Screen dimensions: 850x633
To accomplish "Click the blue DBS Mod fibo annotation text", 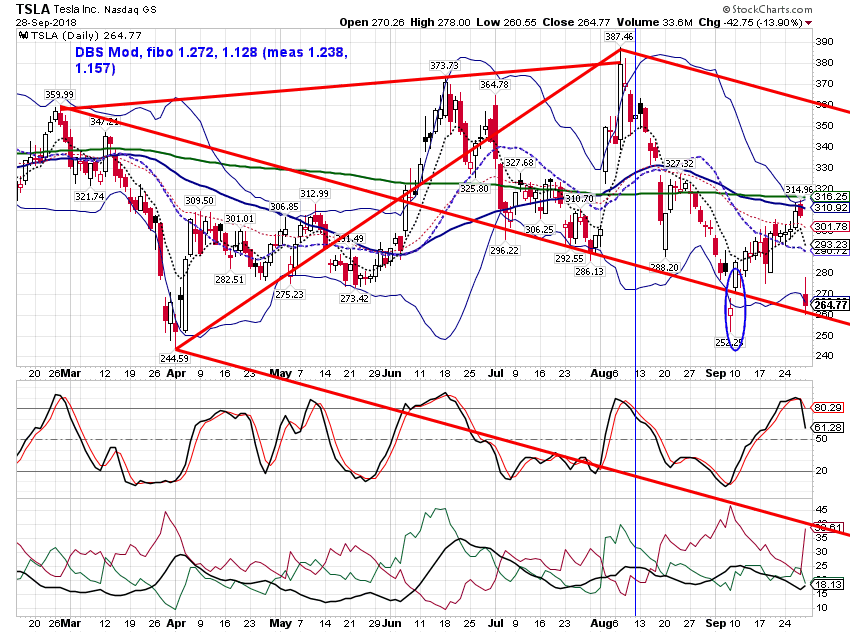I will pos(211,60).
